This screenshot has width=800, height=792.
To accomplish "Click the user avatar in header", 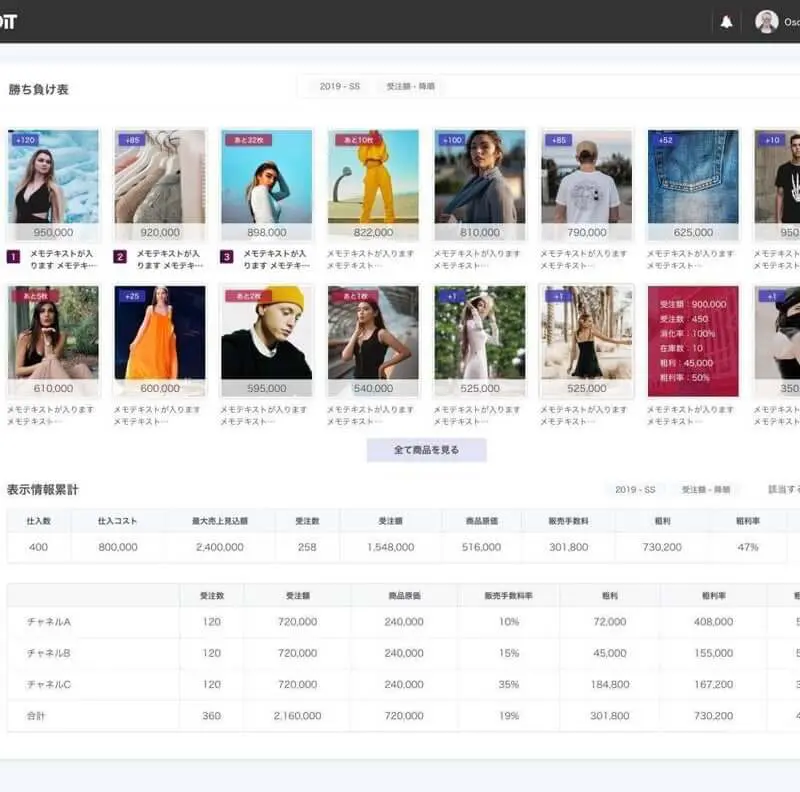I will pos(766,22).
